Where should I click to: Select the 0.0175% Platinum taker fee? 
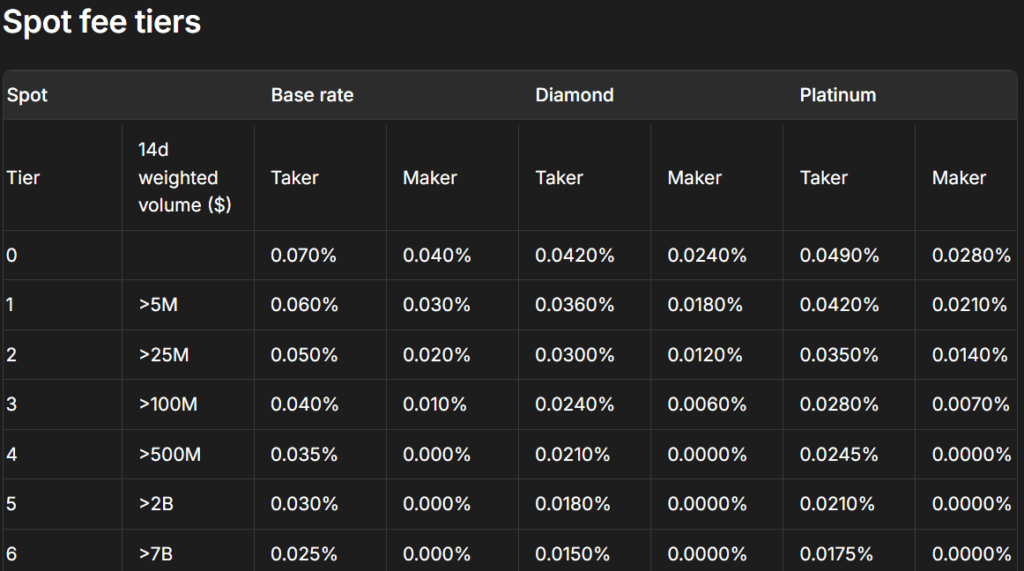tap(839, 554)
